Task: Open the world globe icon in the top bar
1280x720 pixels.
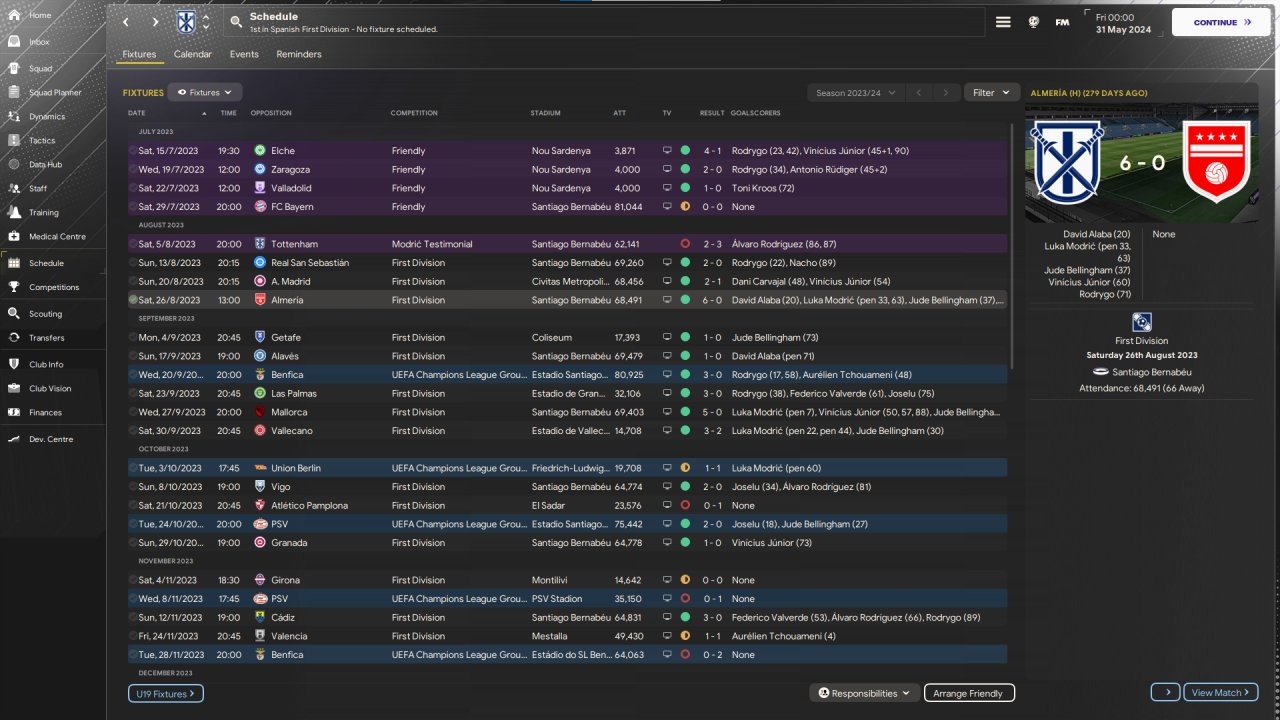Action: click(x=1034, y=22)
